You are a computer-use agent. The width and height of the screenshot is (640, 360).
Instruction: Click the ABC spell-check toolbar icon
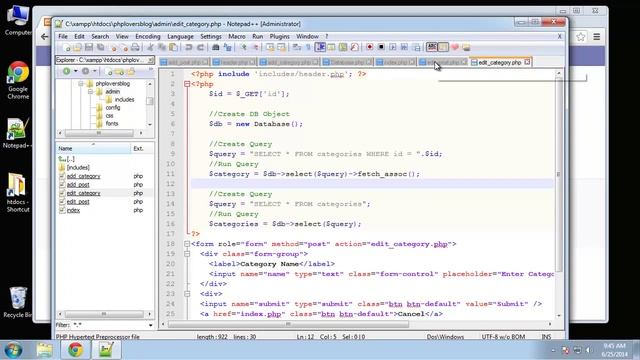point(431,47)
